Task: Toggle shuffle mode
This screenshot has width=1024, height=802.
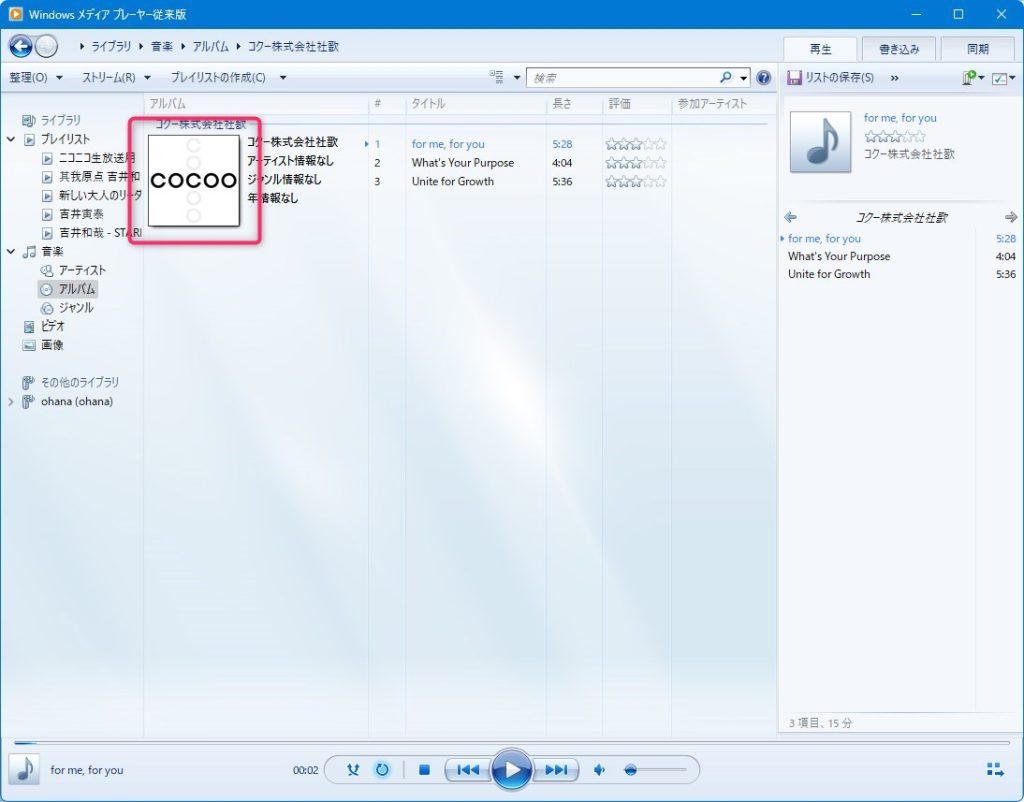Action: pos(353,770)
